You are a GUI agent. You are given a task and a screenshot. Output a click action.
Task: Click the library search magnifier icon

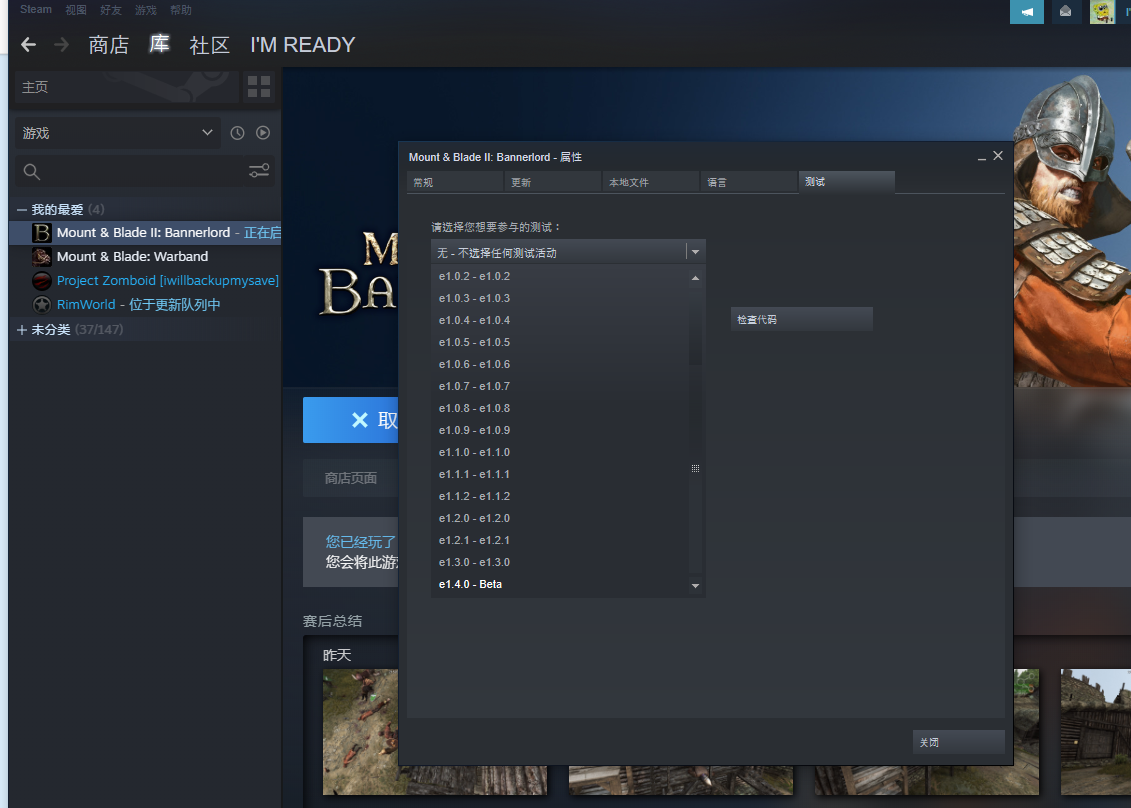(x=32, y=172)
